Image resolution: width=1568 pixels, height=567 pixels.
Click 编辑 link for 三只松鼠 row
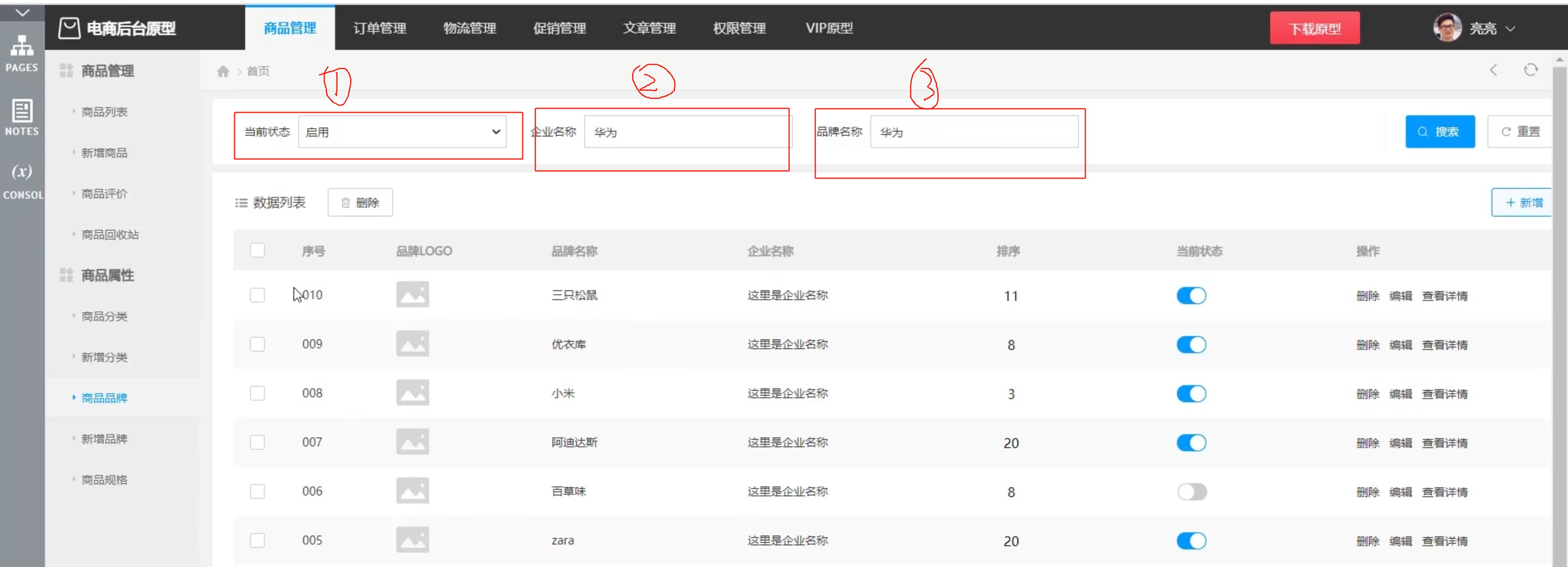(x=1400, y=296)
